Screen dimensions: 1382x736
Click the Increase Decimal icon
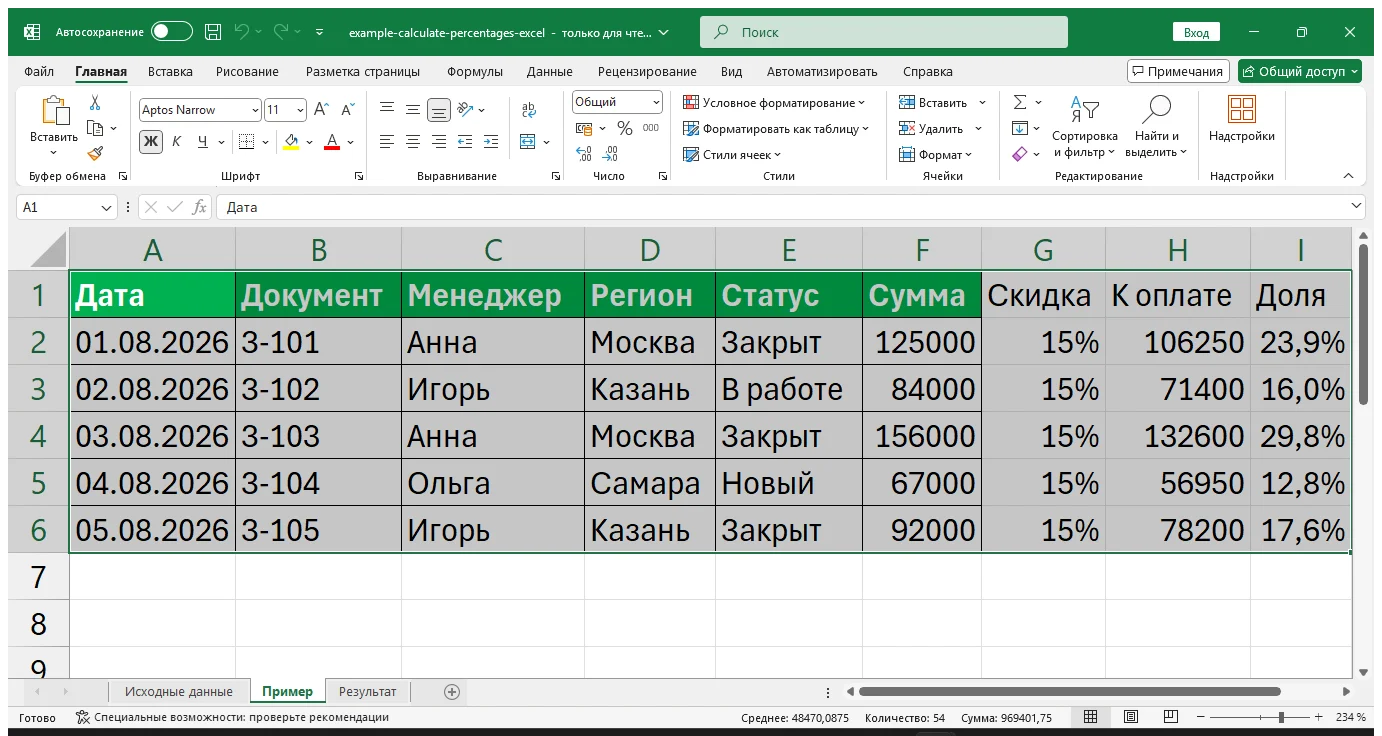[585, 154]
